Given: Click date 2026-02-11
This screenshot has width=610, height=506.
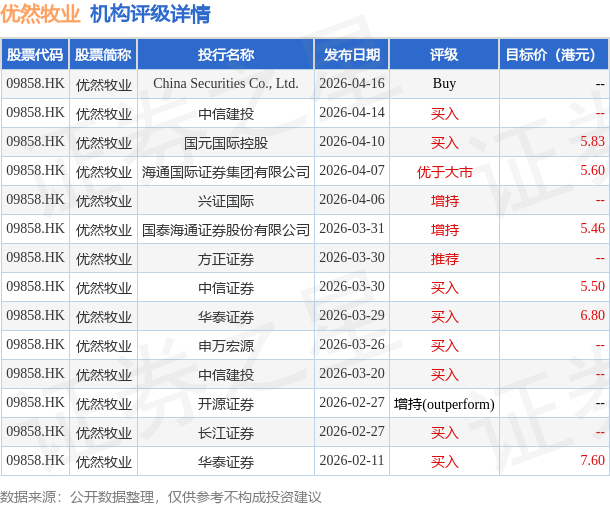Looking at the screenshot, I should (x=352, y=460).
